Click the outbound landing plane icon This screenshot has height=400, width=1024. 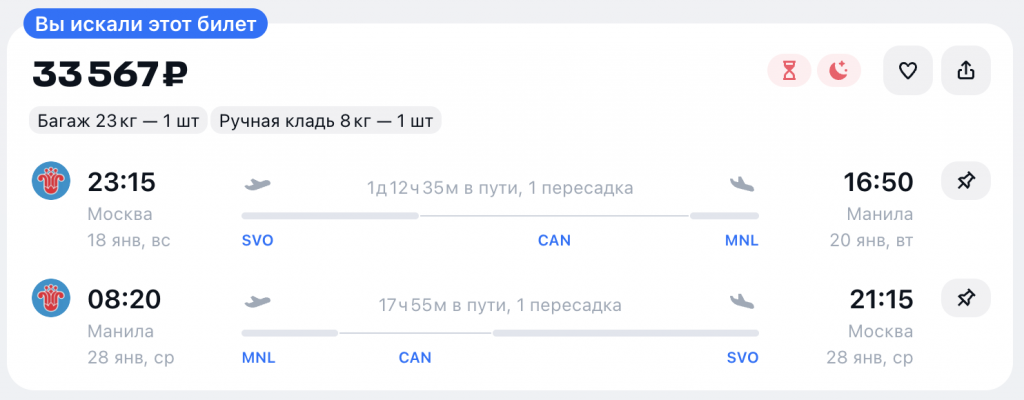click(742, 184)
